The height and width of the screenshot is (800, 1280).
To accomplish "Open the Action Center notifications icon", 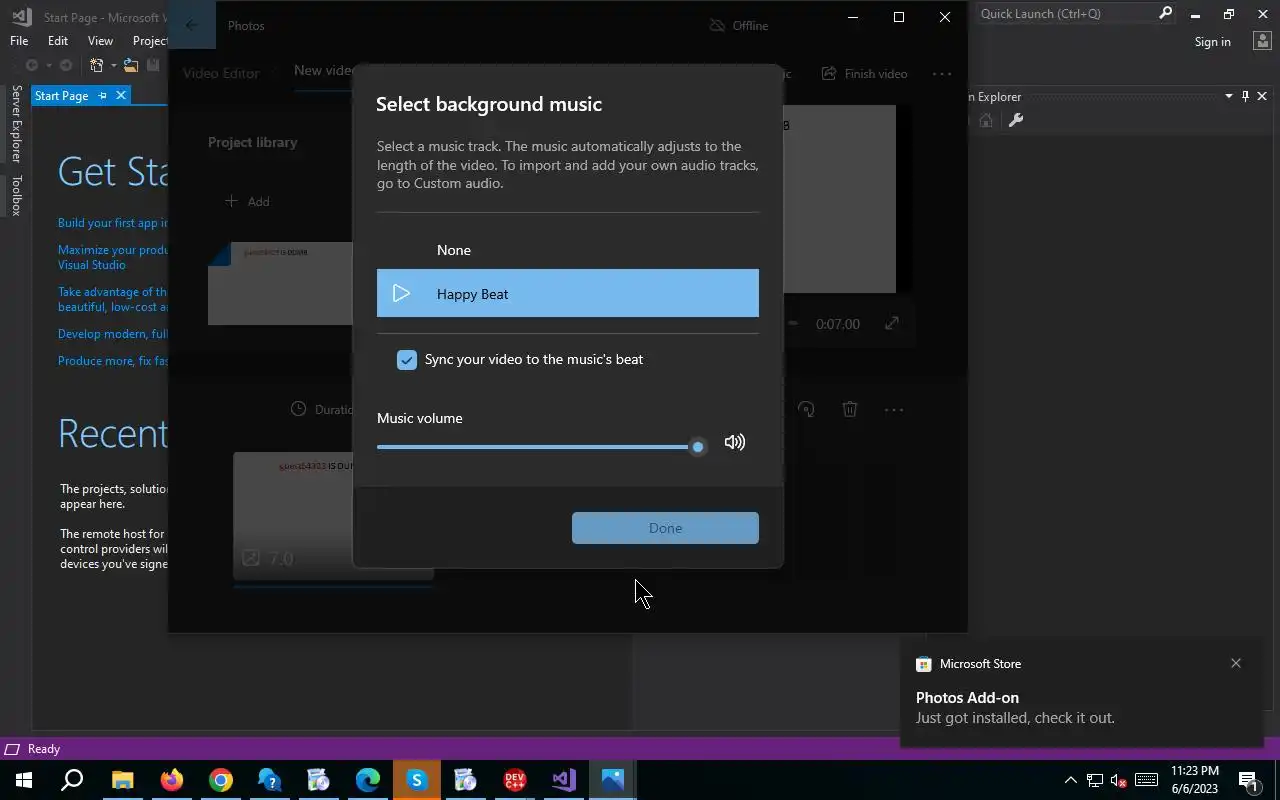I will (1248, 780).
